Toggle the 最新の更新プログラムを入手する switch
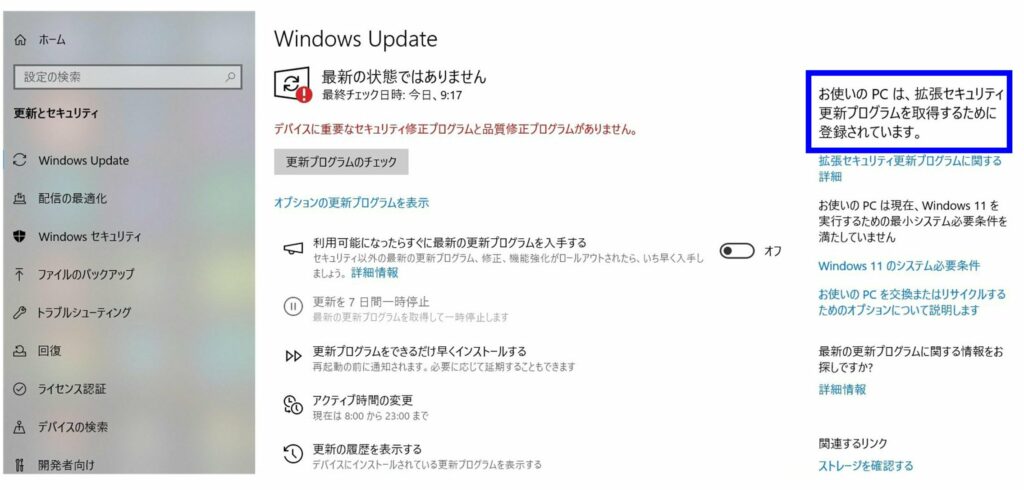The height and width of the screenshot is (490, 1024). tap(737, 251)
